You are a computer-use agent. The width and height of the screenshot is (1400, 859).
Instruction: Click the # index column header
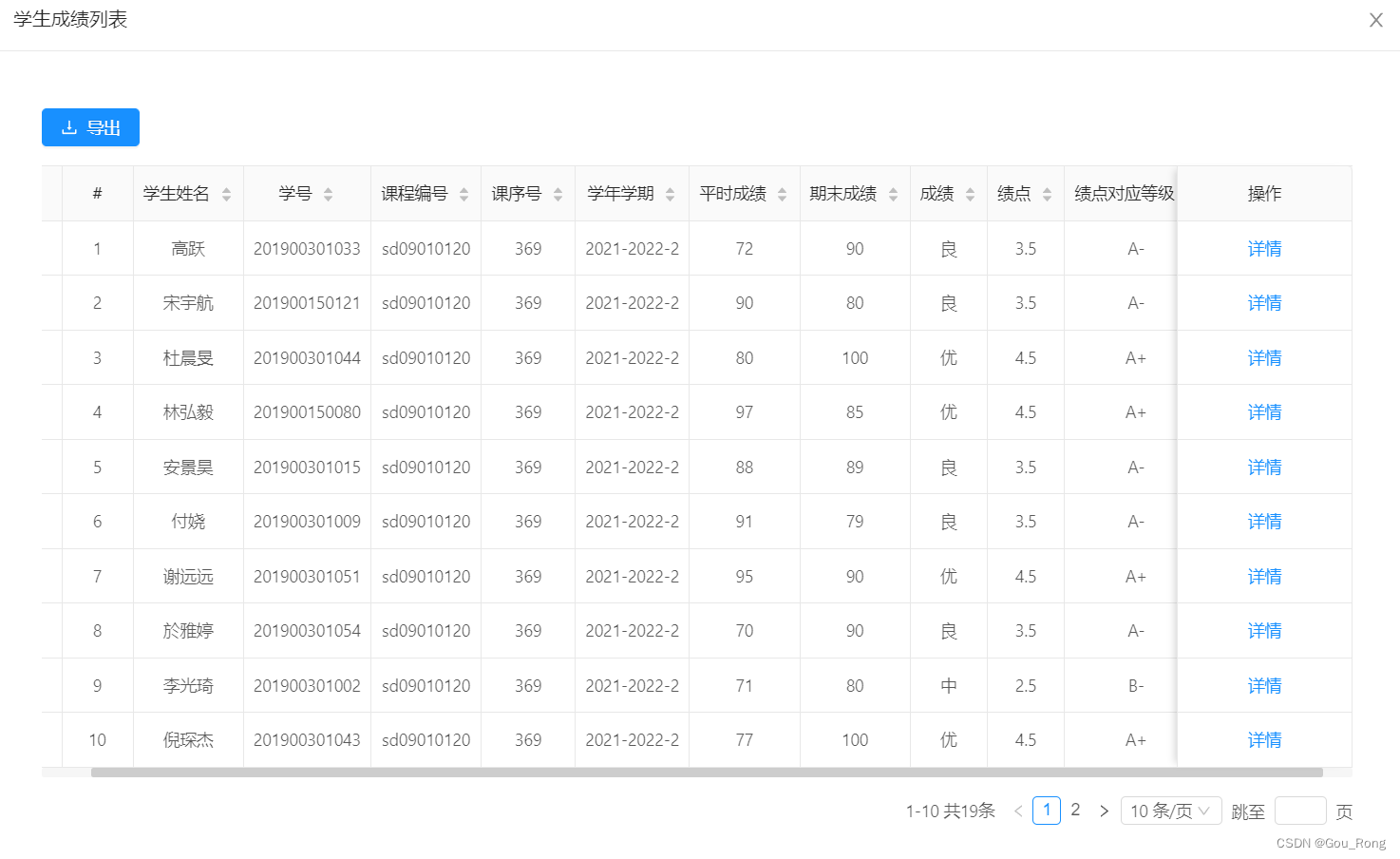click(x=97, y=194)
